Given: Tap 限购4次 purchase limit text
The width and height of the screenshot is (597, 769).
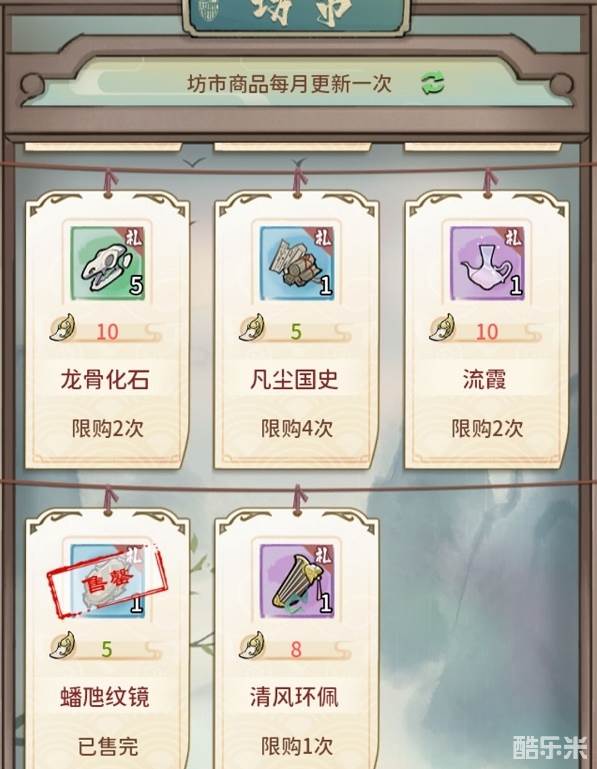Looking at the screenshot, I should pos(297,428).
